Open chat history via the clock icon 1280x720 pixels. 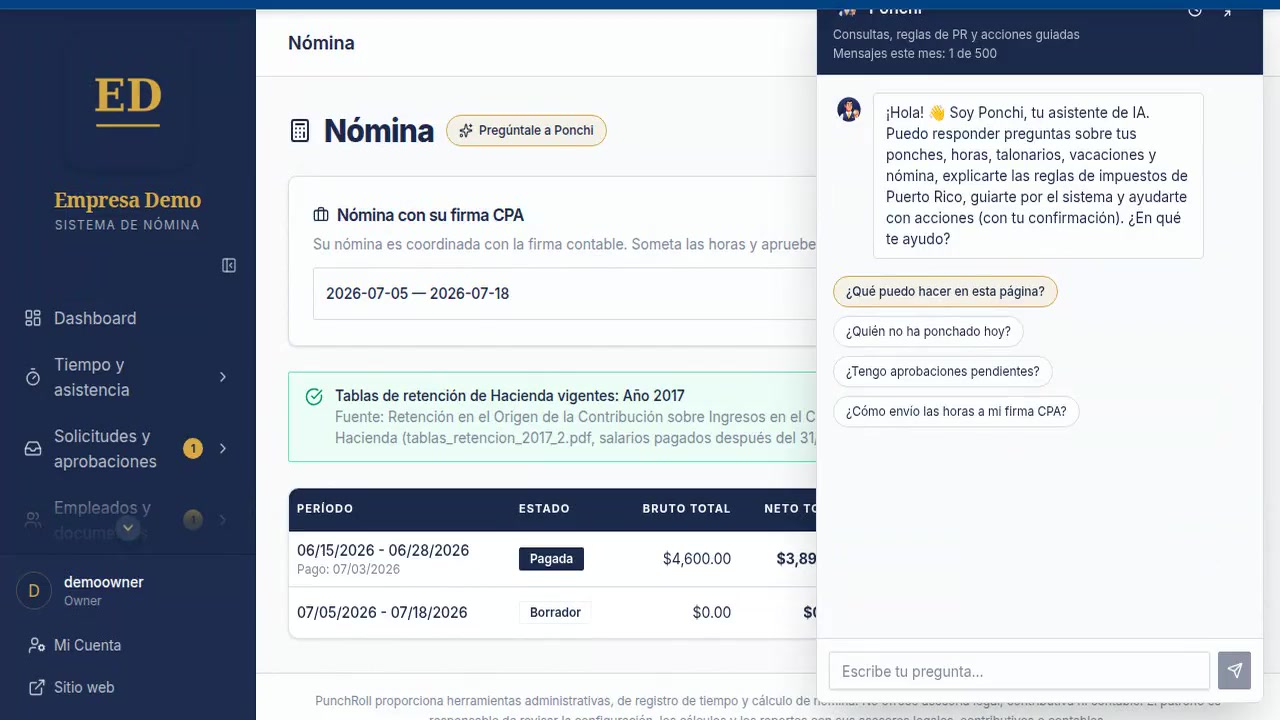click(1194, 11)
